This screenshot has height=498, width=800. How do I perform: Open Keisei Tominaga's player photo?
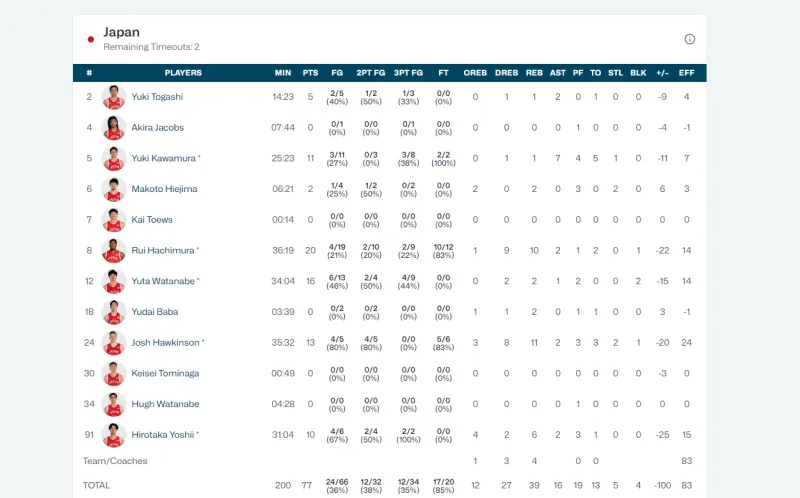[114, 374]
